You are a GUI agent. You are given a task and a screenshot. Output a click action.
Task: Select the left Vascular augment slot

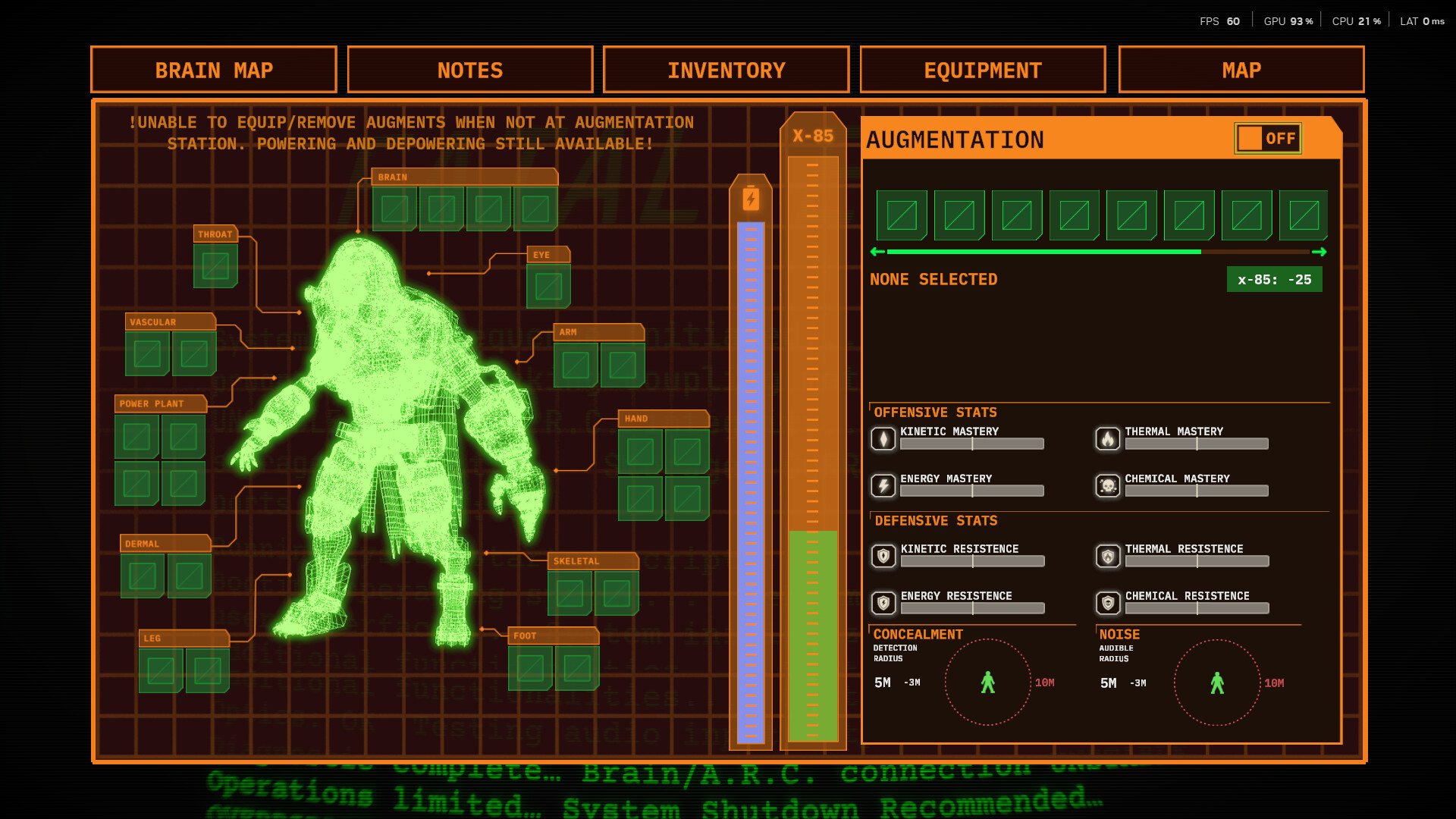[x=147, y=353]
